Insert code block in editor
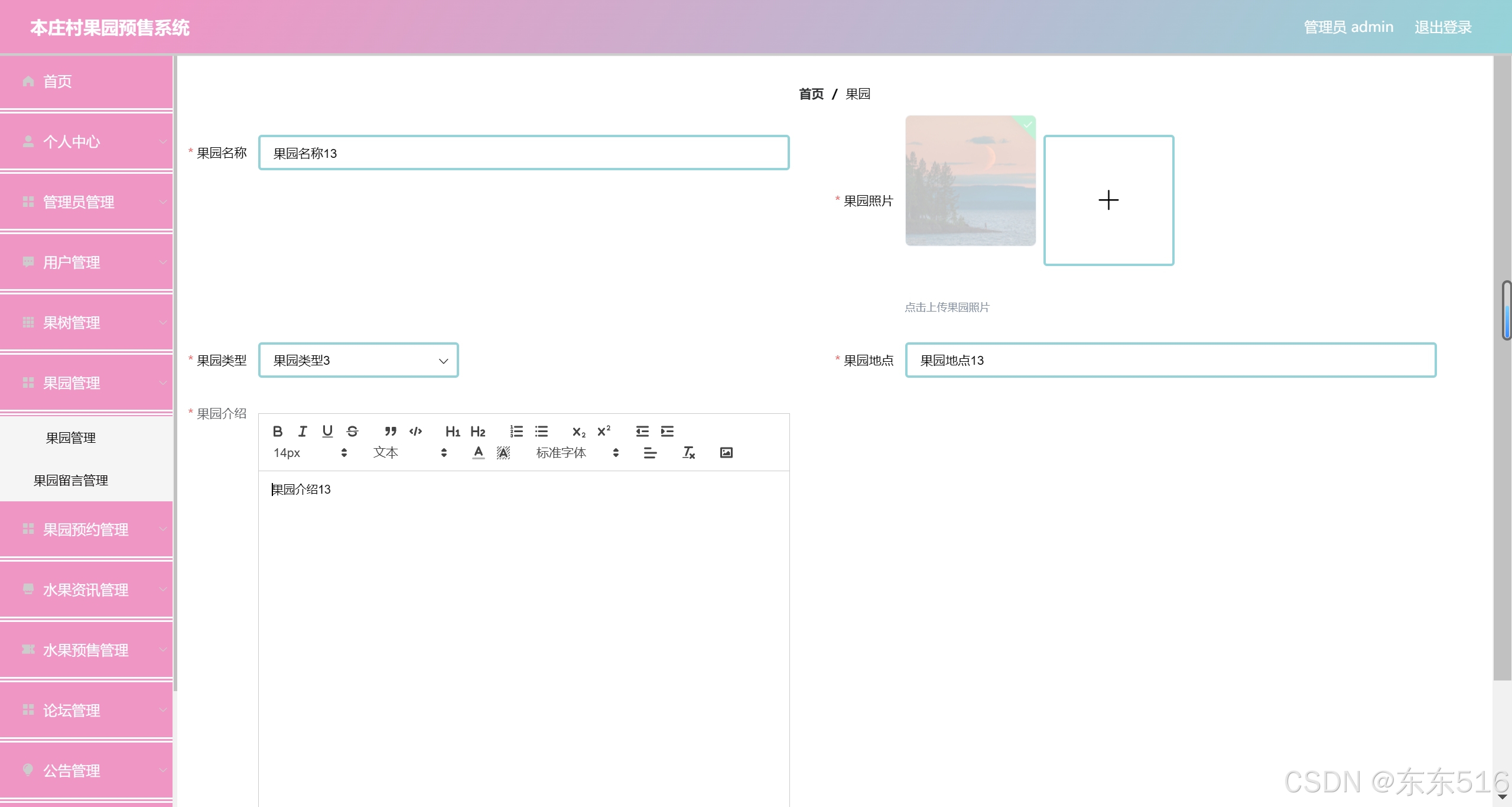Viewport: 1512px width, 807px height. 415,432
